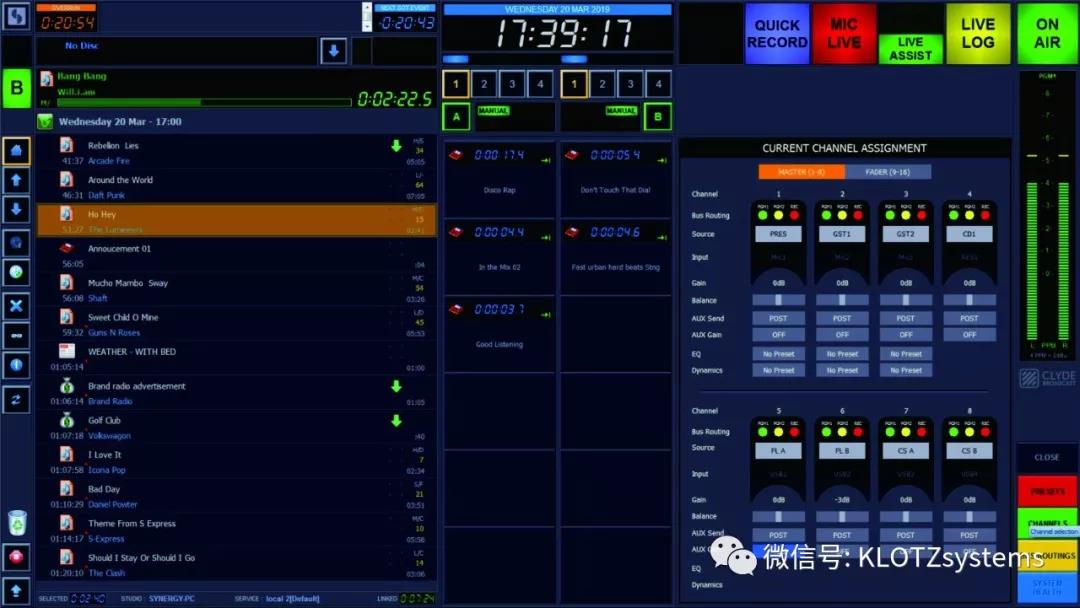
Task: Open the CS A source selector on channel 7
Action: click(906, 451)
